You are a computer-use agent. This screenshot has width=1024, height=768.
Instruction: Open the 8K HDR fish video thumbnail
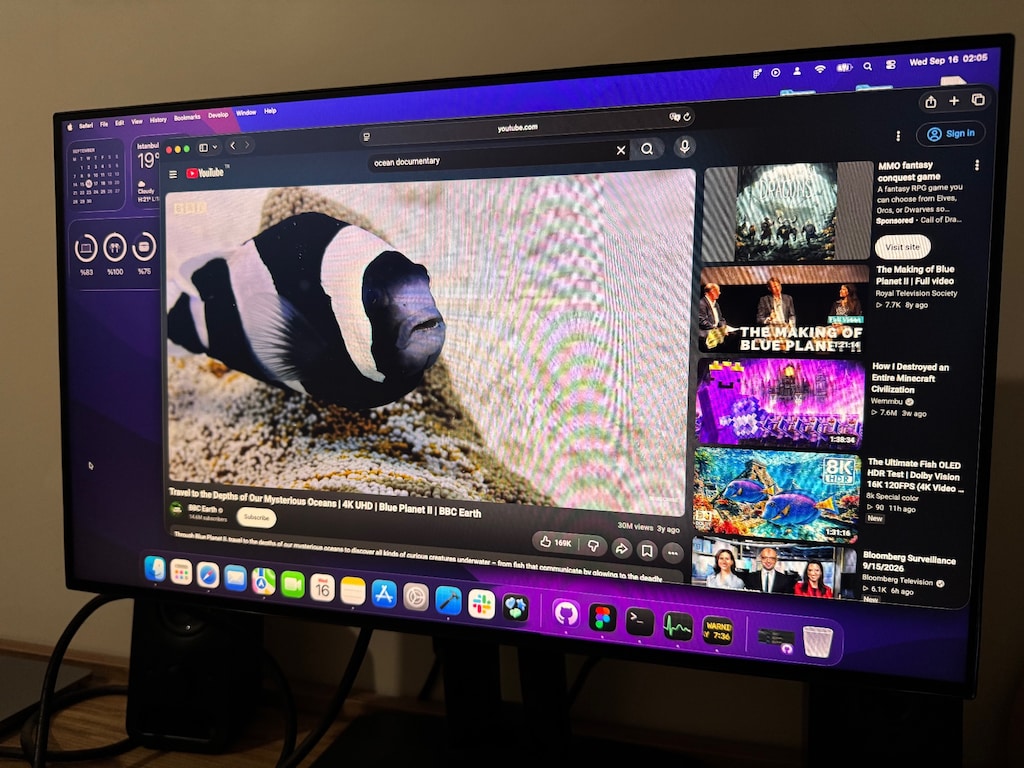point(776,496)
